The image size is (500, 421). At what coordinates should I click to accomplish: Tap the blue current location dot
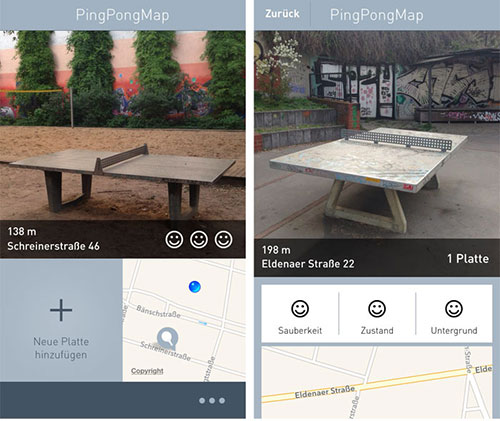click(195, 287)
